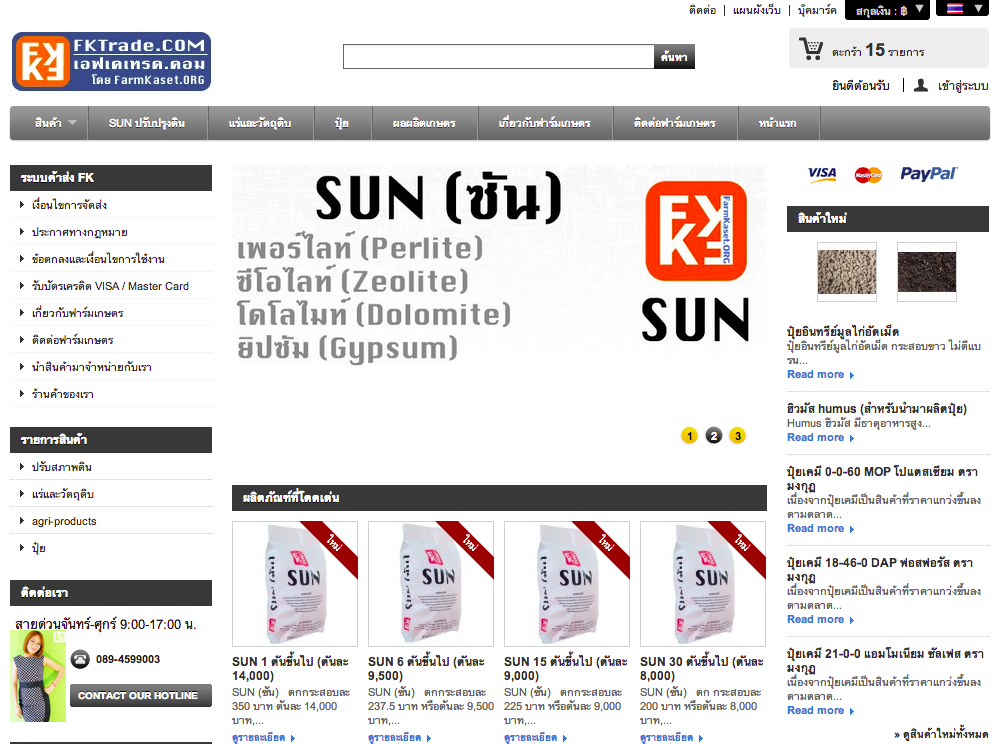Click เข้าสู่ระบบ login link
Screen dimensions: 994x744
[x=963, y=86]
